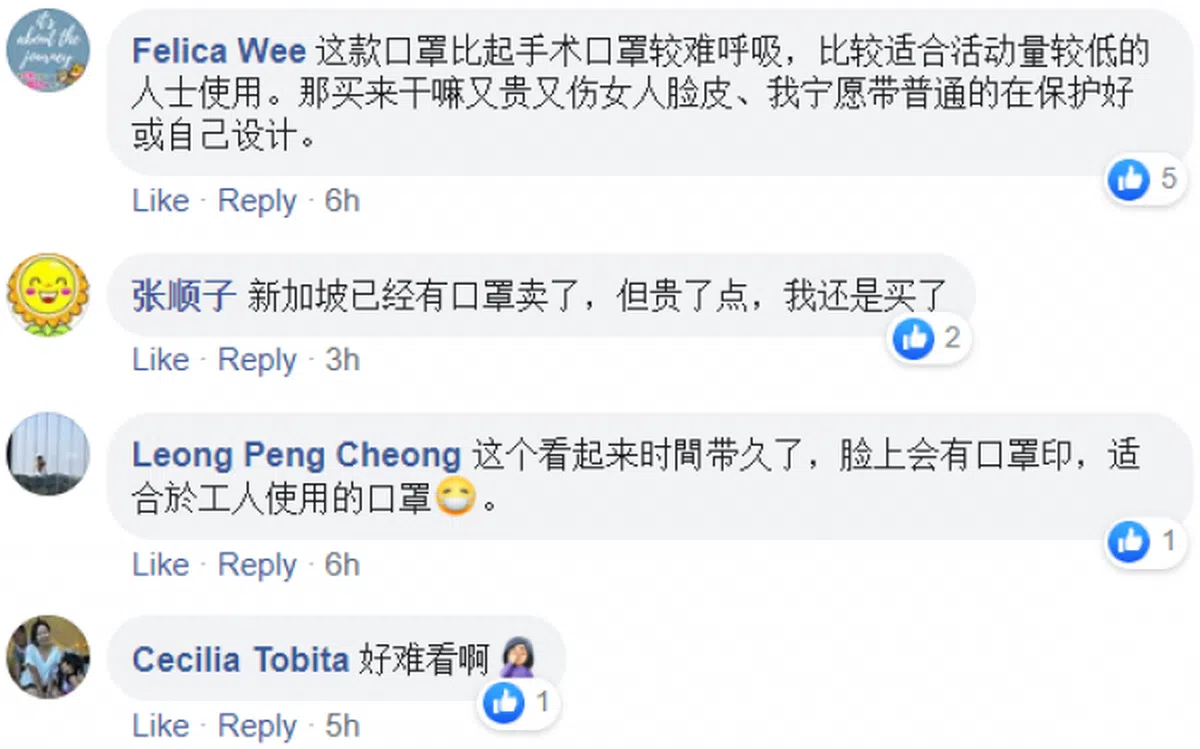Reply to 张顺子's comment
The image size is (1200, 749).
257,360
